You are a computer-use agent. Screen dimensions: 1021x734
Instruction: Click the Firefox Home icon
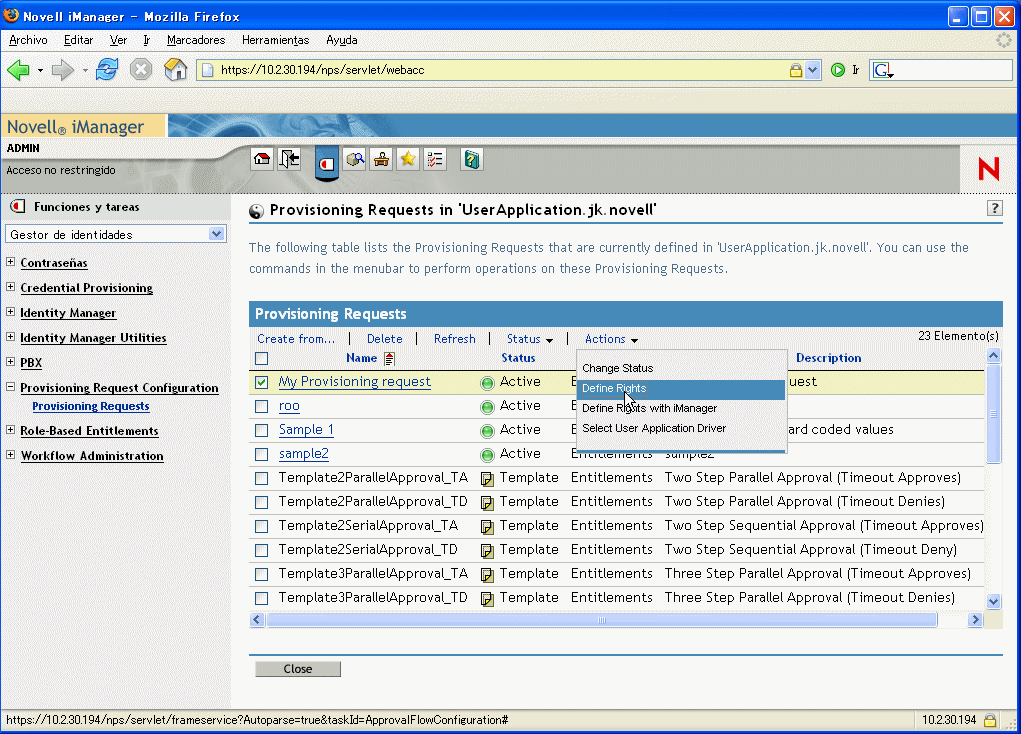click(175, 70)
